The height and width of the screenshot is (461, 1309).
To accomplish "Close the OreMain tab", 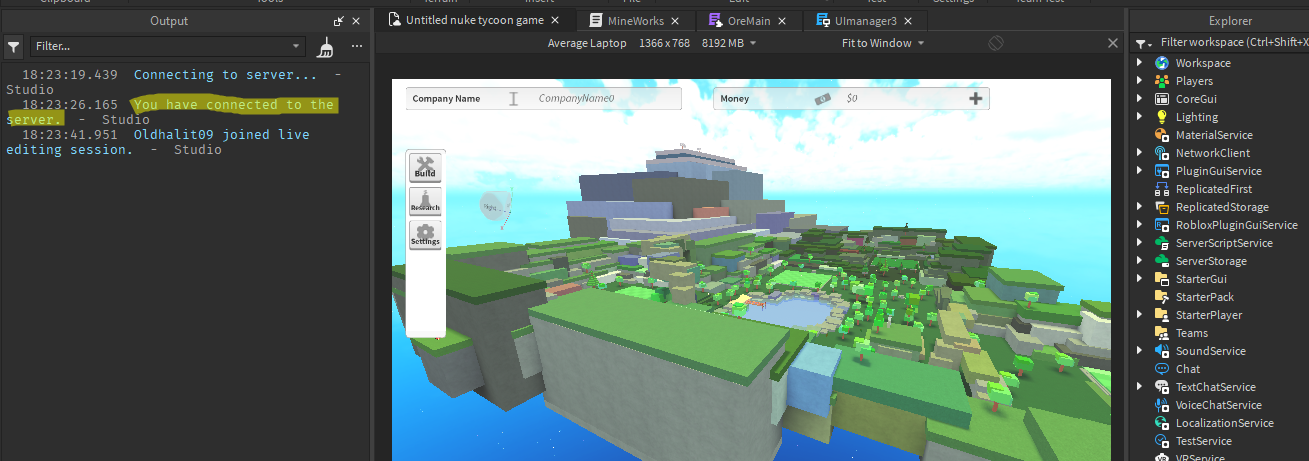I will pyautogui.click(x=782, y=21).
